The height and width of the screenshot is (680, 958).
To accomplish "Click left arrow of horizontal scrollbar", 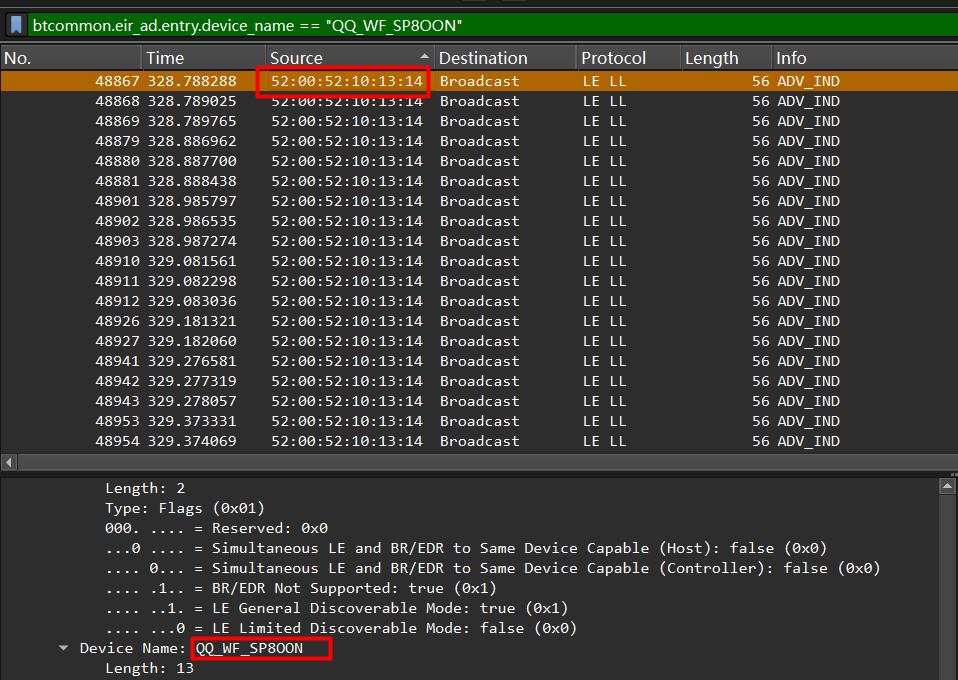I will point(10,462).
